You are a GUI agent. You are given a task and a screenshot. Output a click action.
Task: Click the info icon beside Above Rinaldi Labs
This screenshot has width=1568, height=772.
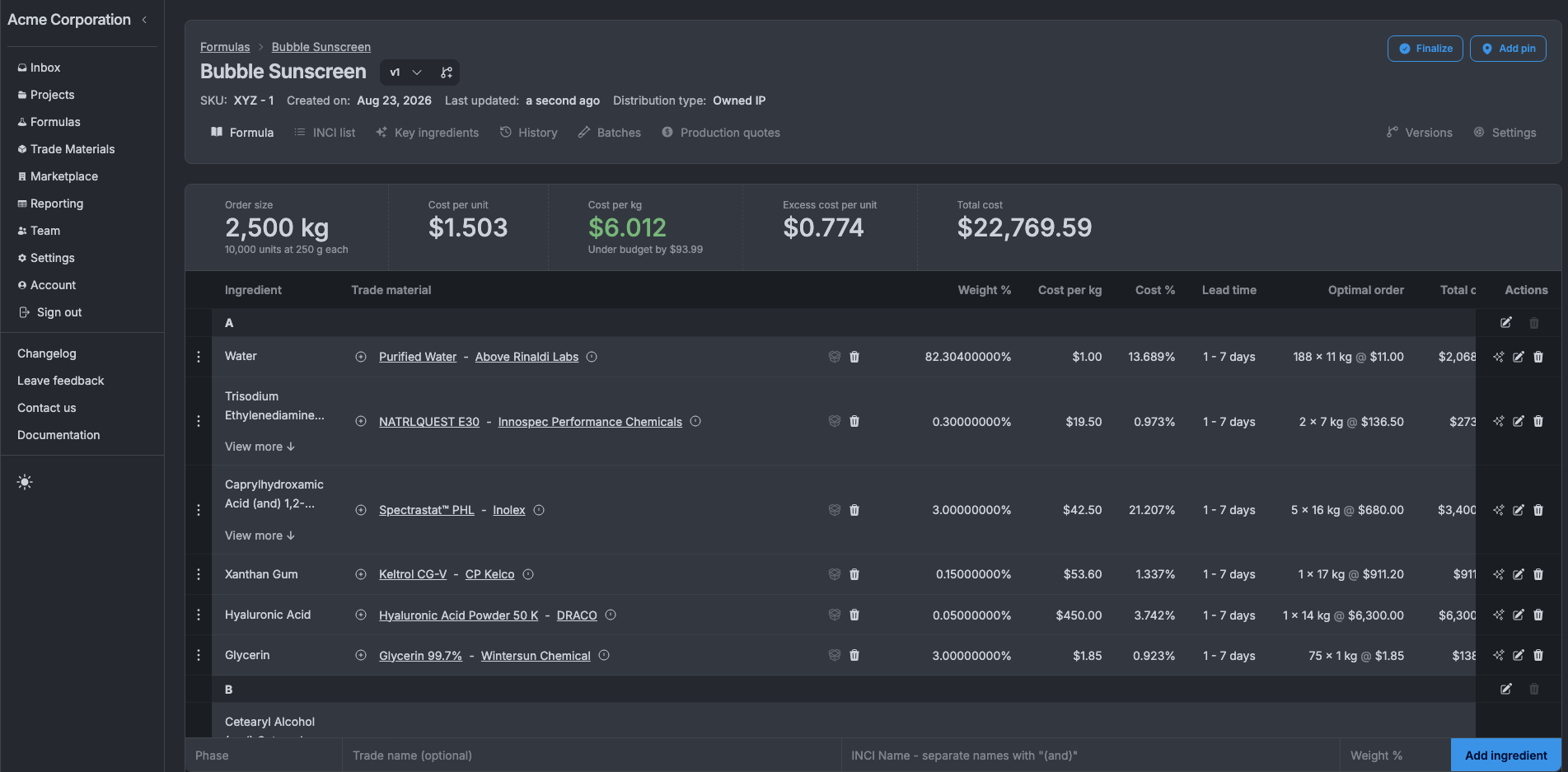(592, 357)
